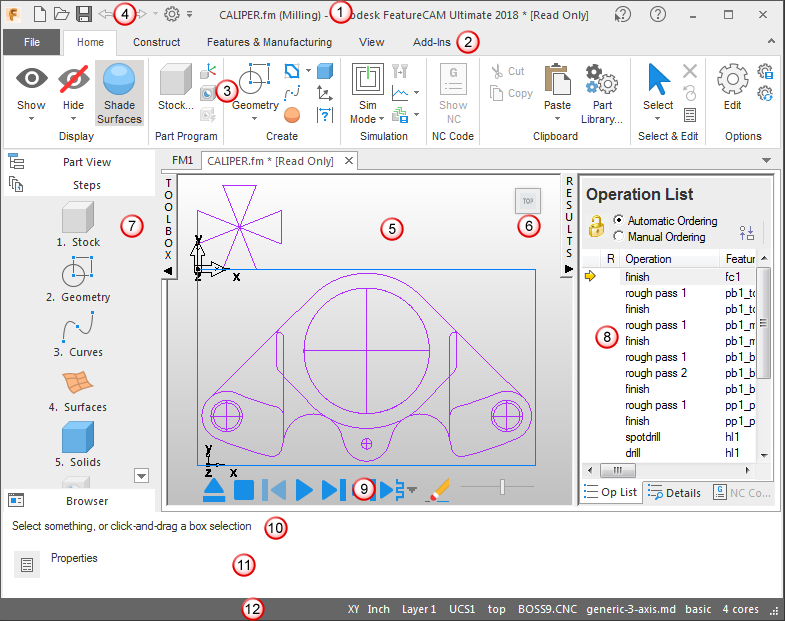This screenshot has height=621, width=785.
Task: Open the document tabs list dropdown
Action: (x=766, y=161)
